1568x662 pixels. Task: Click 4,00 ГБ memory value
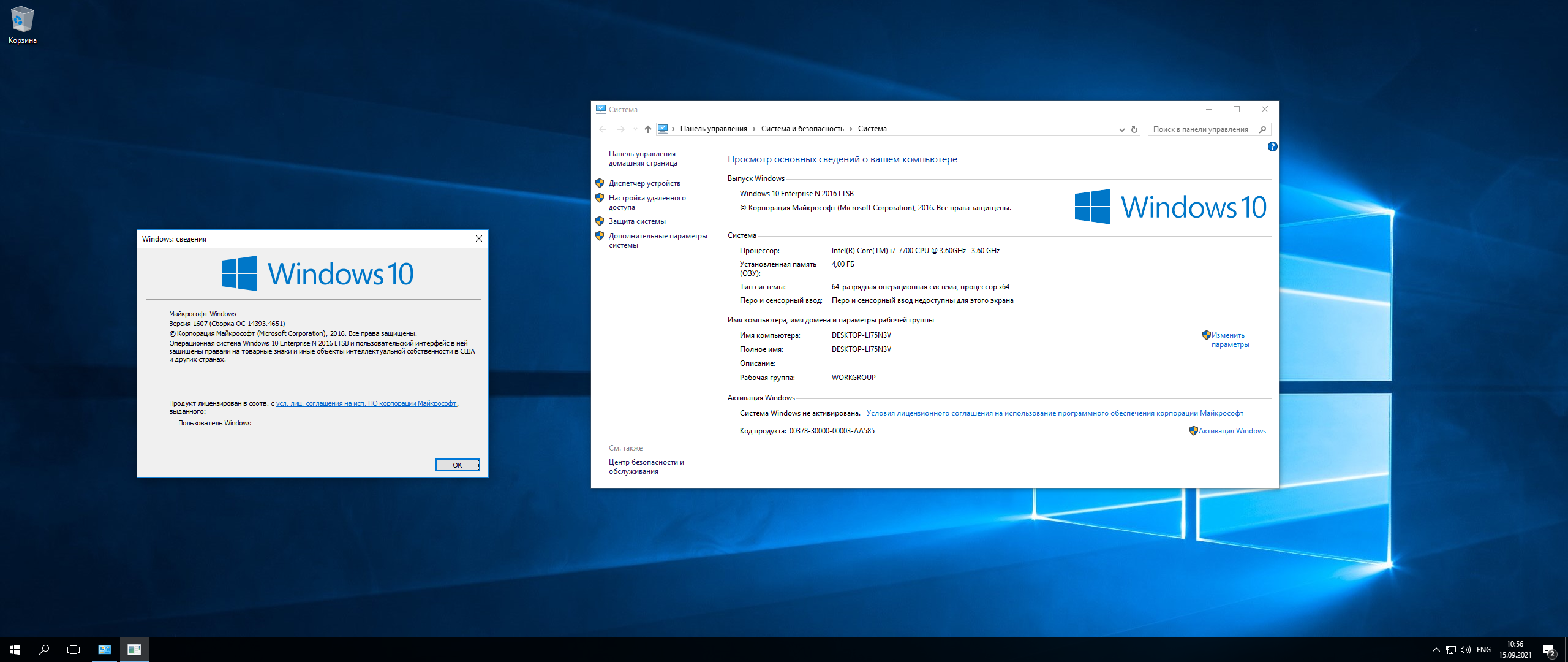(x=843, y=264)
